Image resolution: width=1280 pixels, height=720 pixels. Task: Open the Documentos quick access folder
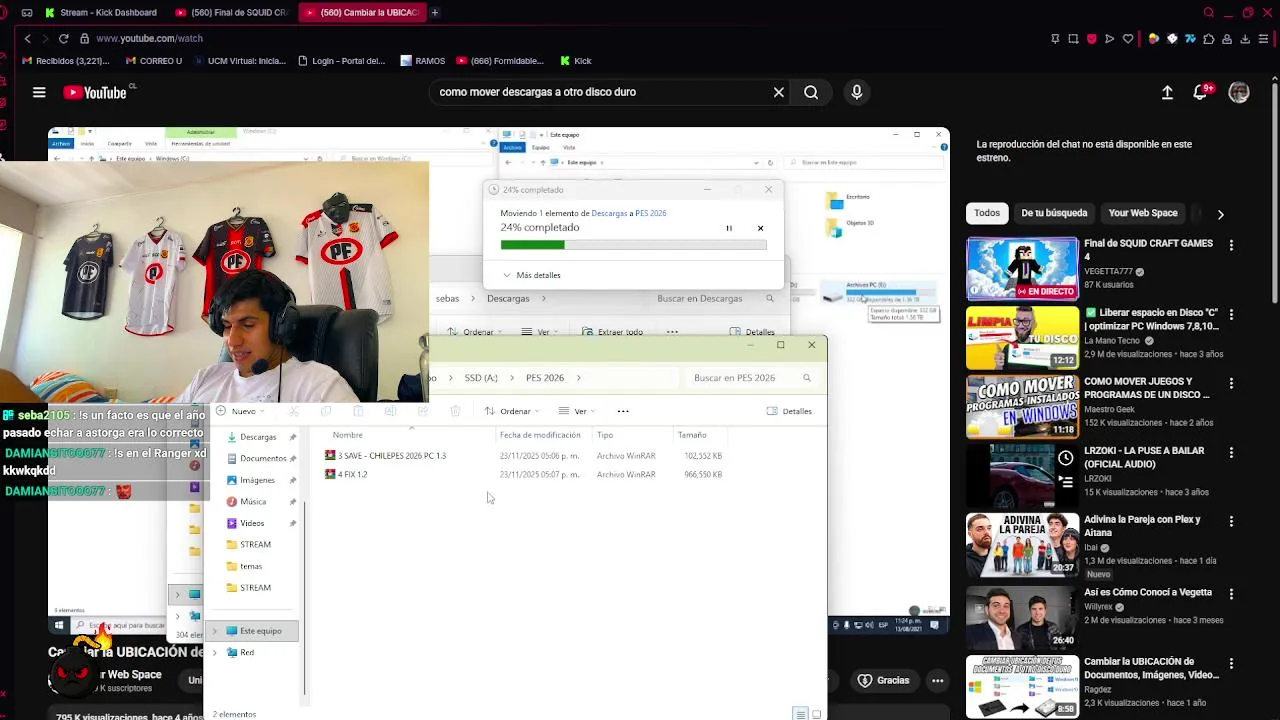(x=263, y=458)
